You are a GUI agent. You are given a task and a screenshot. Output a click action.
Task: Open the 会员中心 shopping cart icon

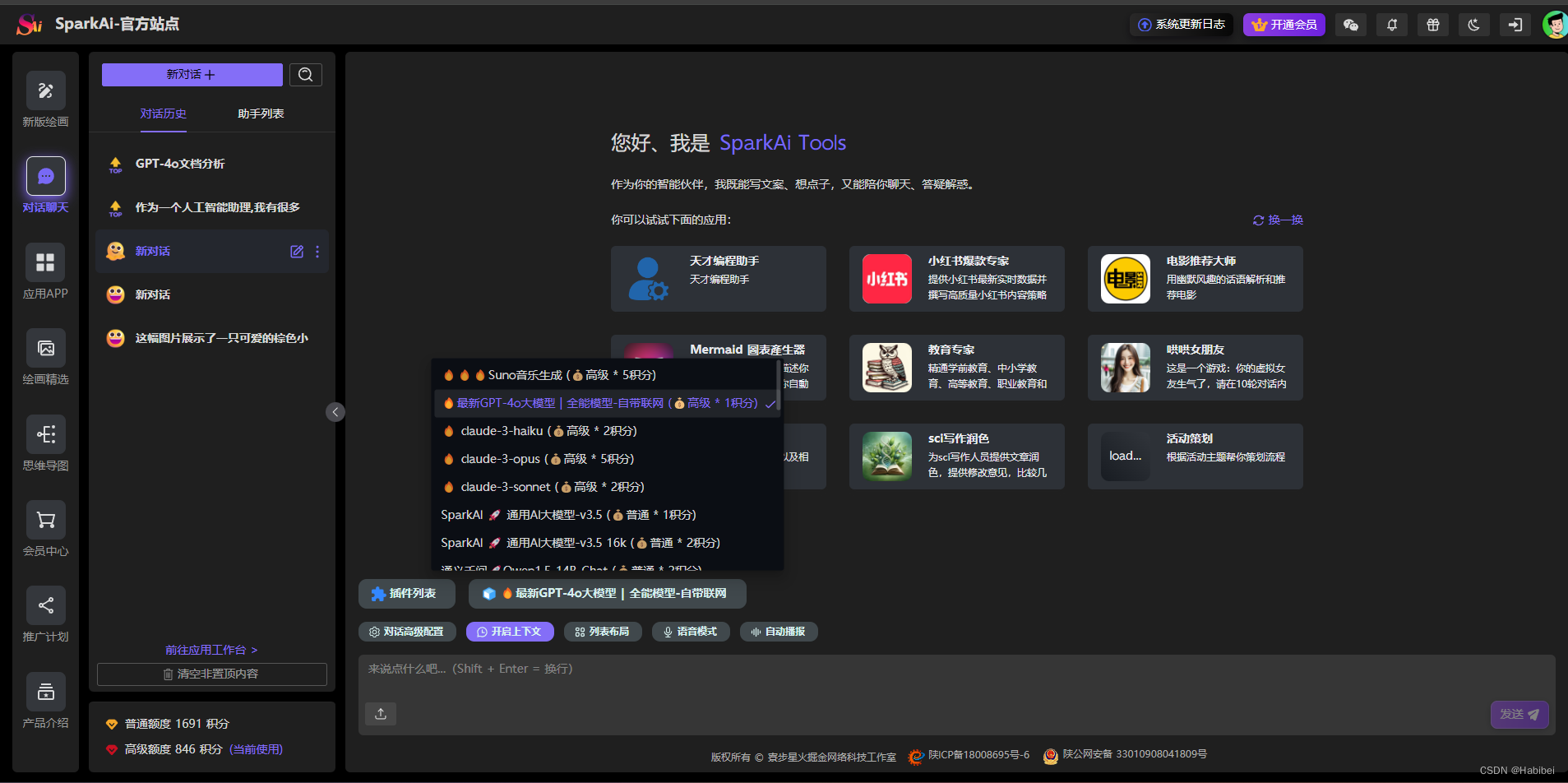pos(45,520)
